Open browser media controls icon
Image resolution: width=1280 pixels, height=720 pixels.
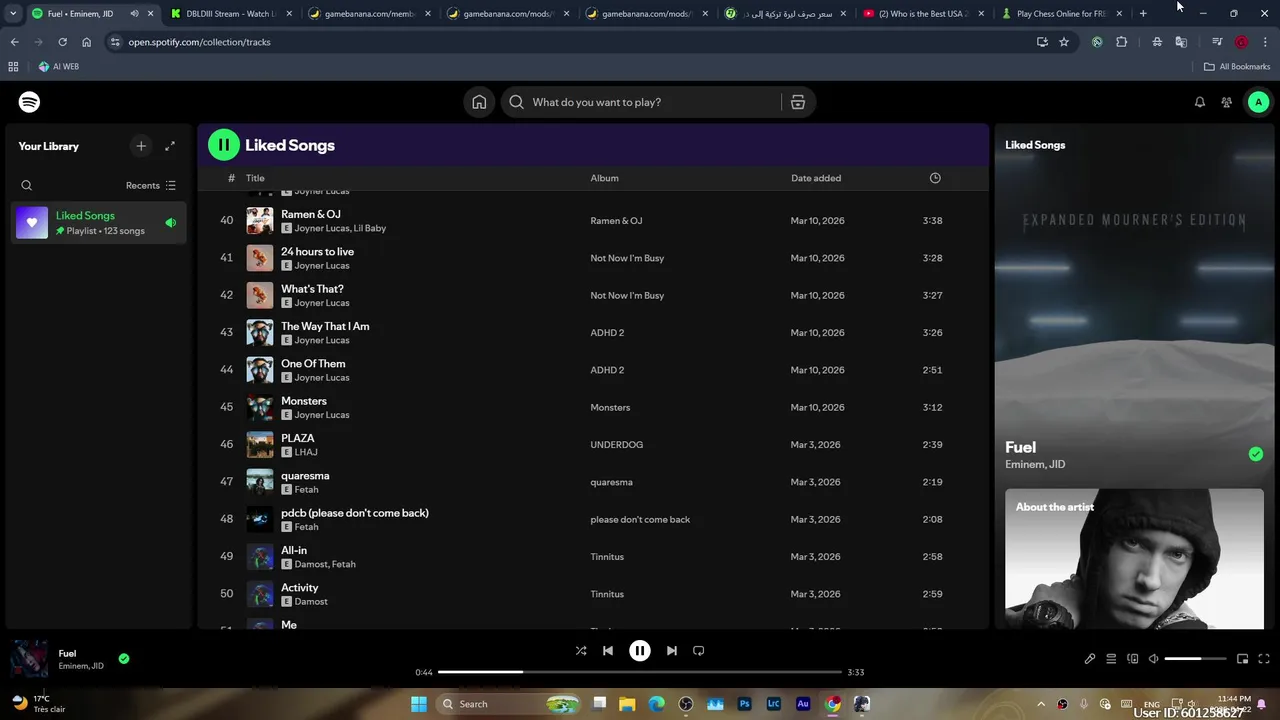1217,42
